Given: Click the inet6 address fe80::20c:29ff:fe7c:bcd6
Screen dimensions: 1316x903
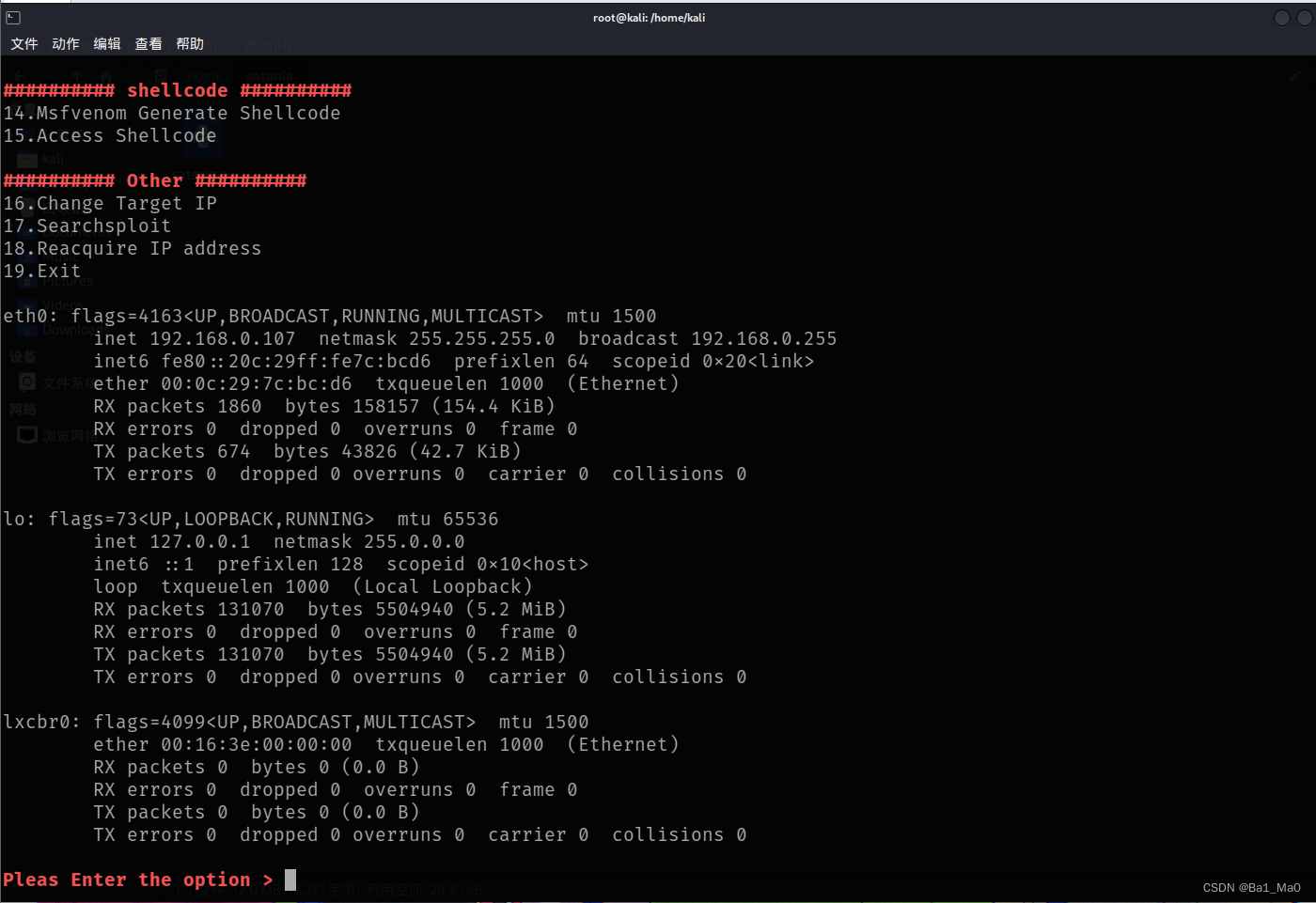Looking at the screenshot, I should click(296, 361).
